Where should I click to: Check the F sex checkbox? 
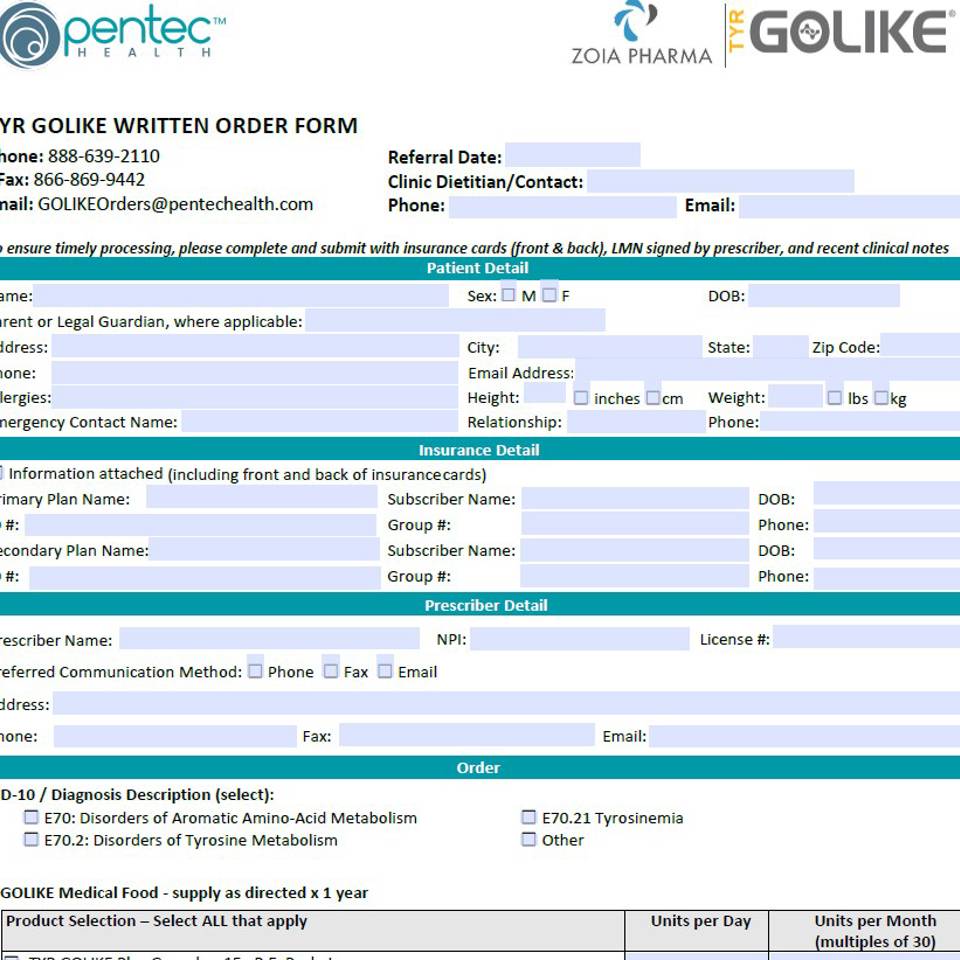click(x=549, y=295)
